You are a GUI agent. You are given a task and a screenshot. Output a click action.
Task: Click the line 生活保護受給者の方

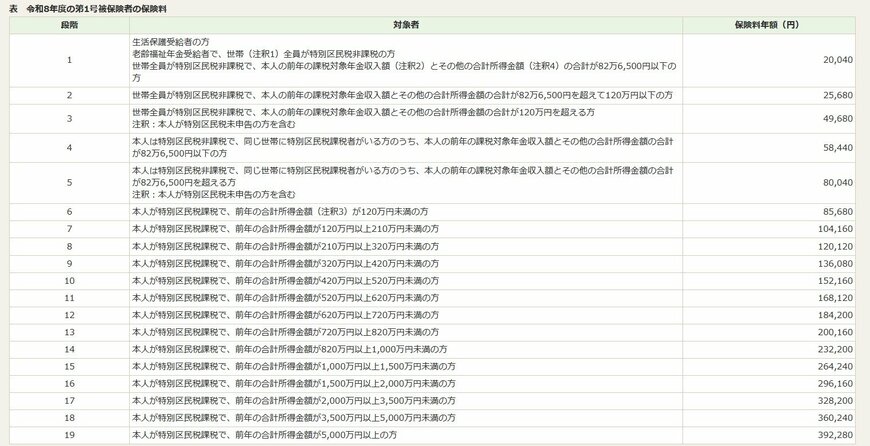click(171, 42)
